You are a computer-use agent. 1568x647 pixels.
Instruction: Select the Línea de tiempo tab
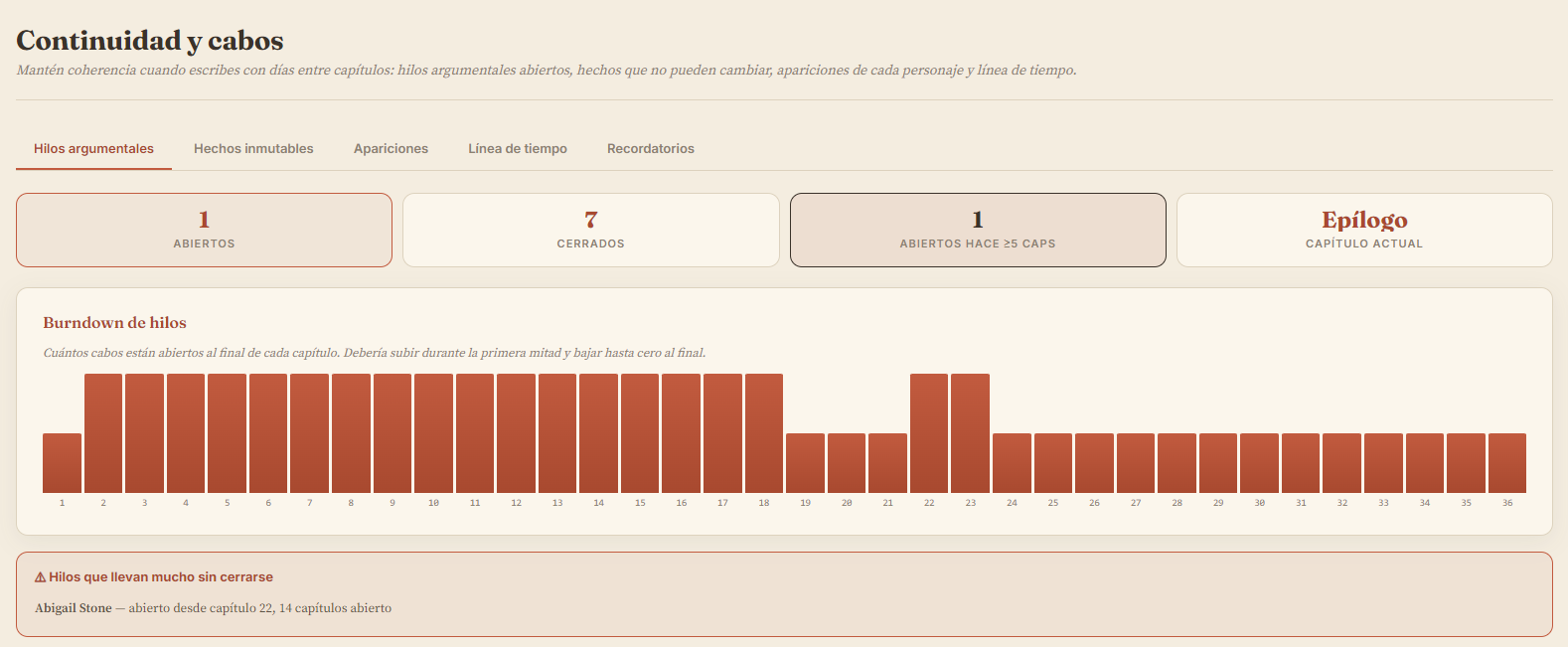518,149
